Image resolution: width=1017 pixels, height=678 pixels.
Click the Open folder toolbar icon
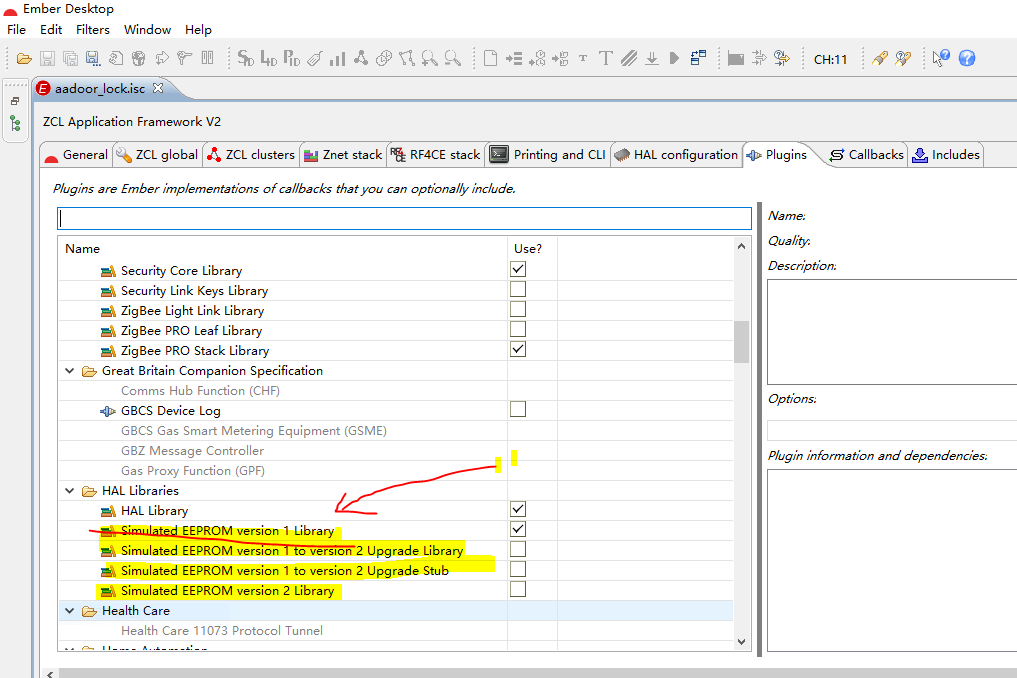(24, 59)
